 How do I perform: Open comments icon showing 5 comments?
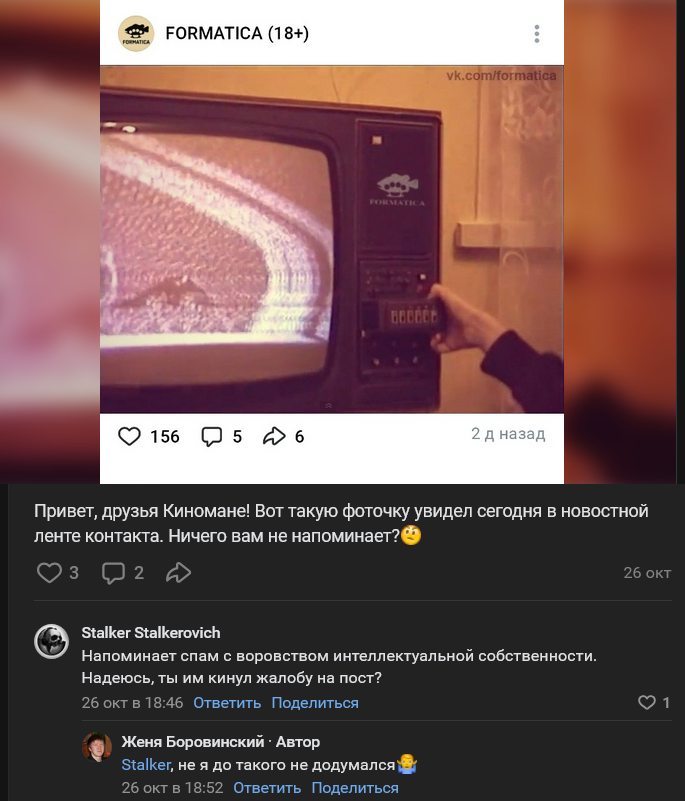pyautogui.click(x=211, y=437)
